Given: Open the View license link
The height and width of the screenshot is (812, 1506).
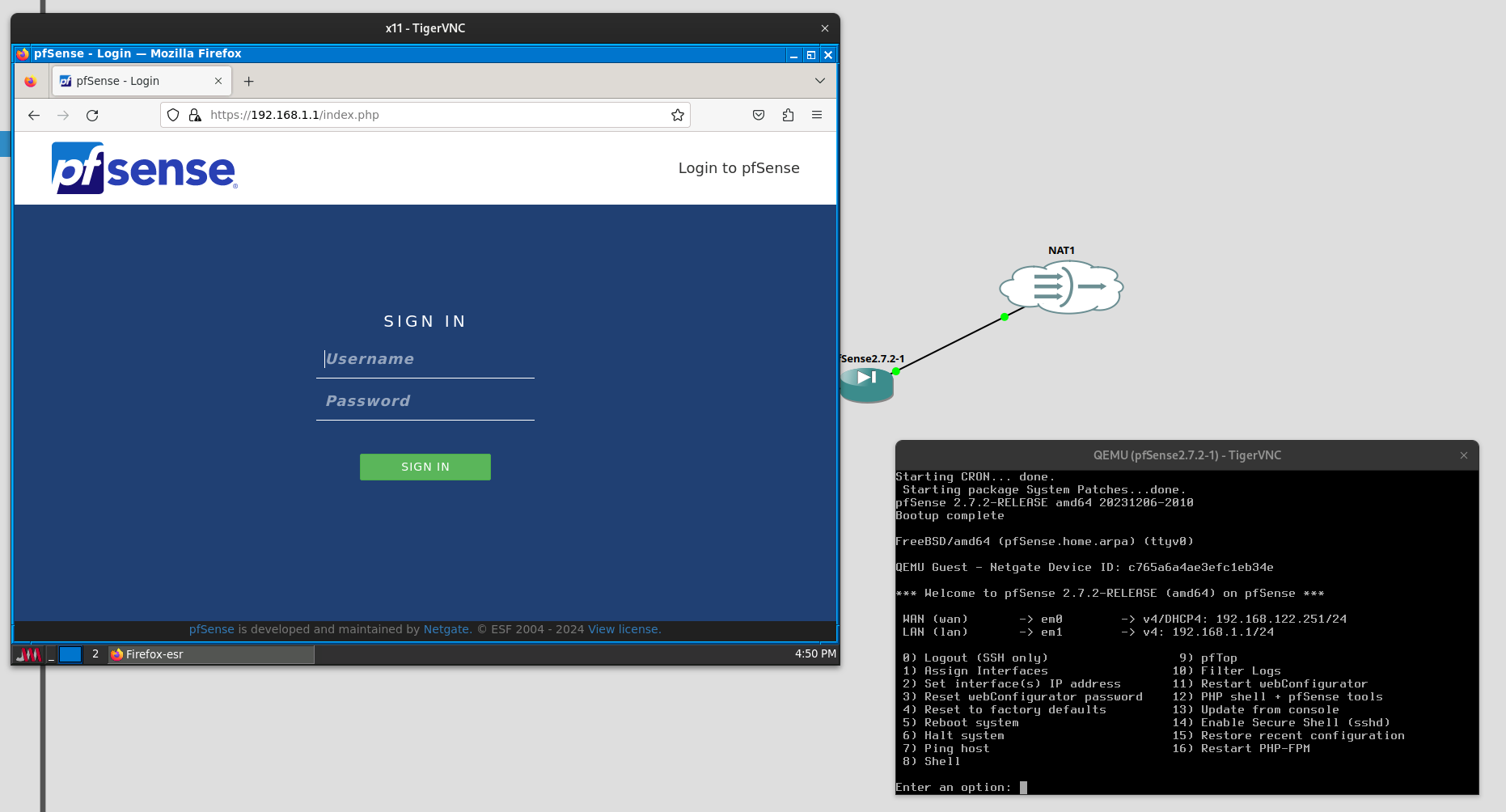Looking at the screenshot, I should pos(624,629).
